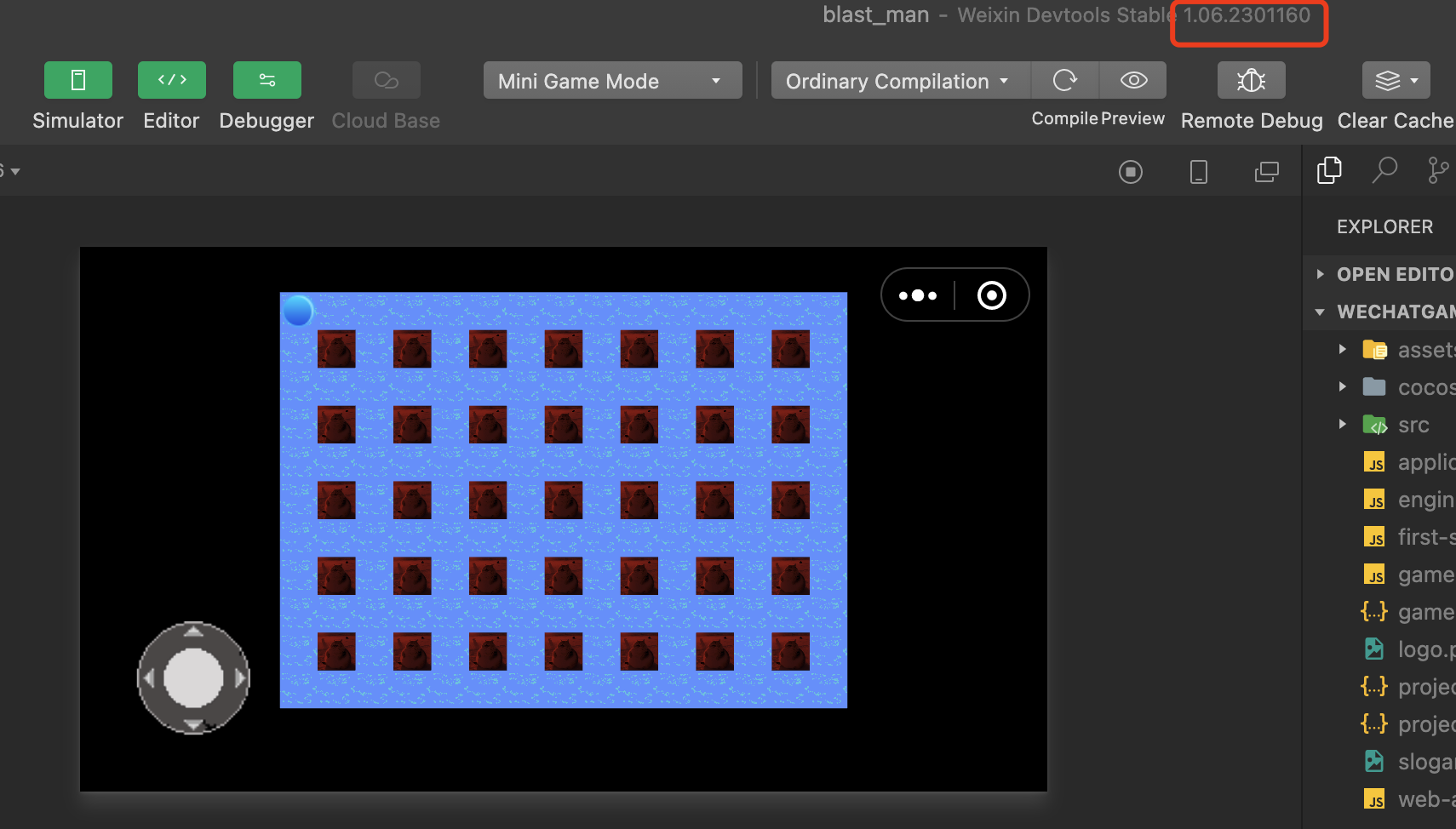The height and width of the screenshot is (829, 1456).
Task: Click the blast_man project title
Action: 875,15
